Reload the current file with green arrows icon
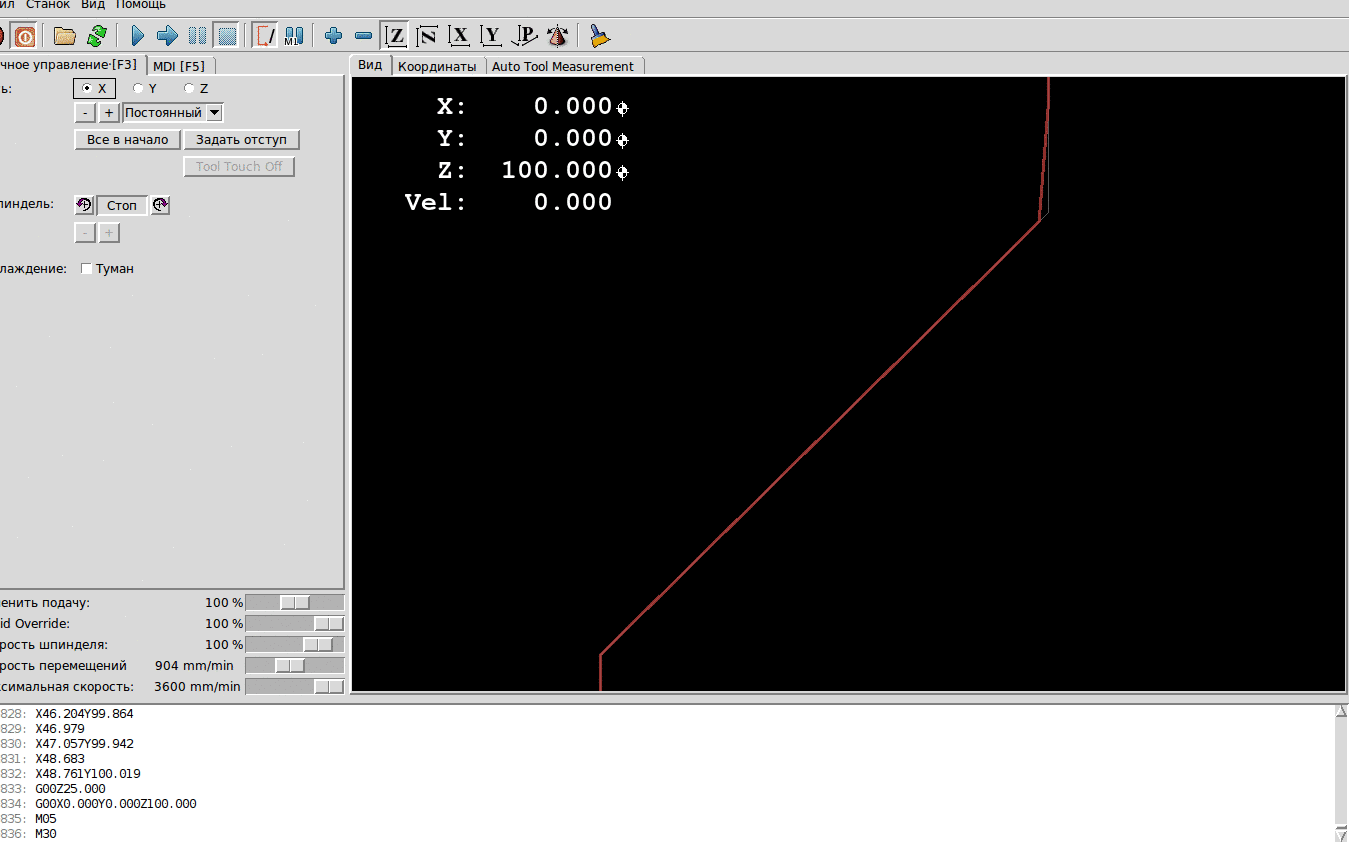Image resolution: width=1349 pixels, height=844 pixels. (x=97, y=36)
